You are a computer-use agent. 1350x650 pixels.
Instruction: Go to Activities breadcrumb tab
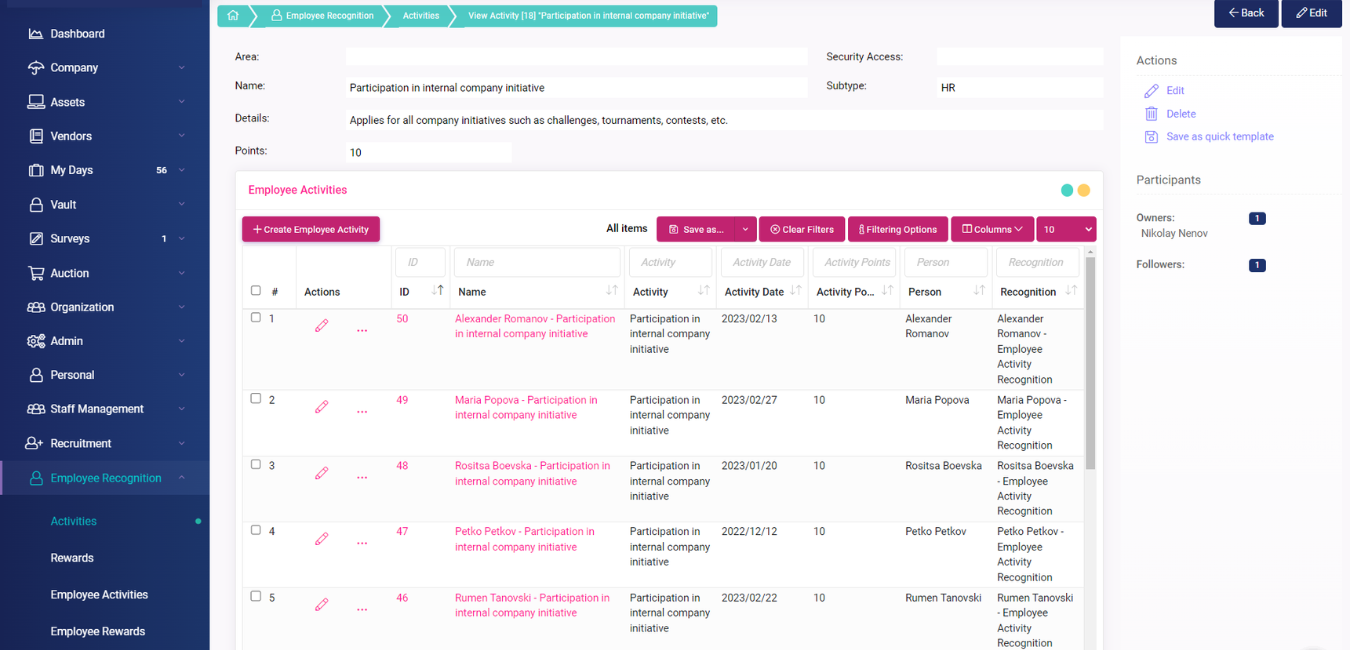tap(420, 15)
